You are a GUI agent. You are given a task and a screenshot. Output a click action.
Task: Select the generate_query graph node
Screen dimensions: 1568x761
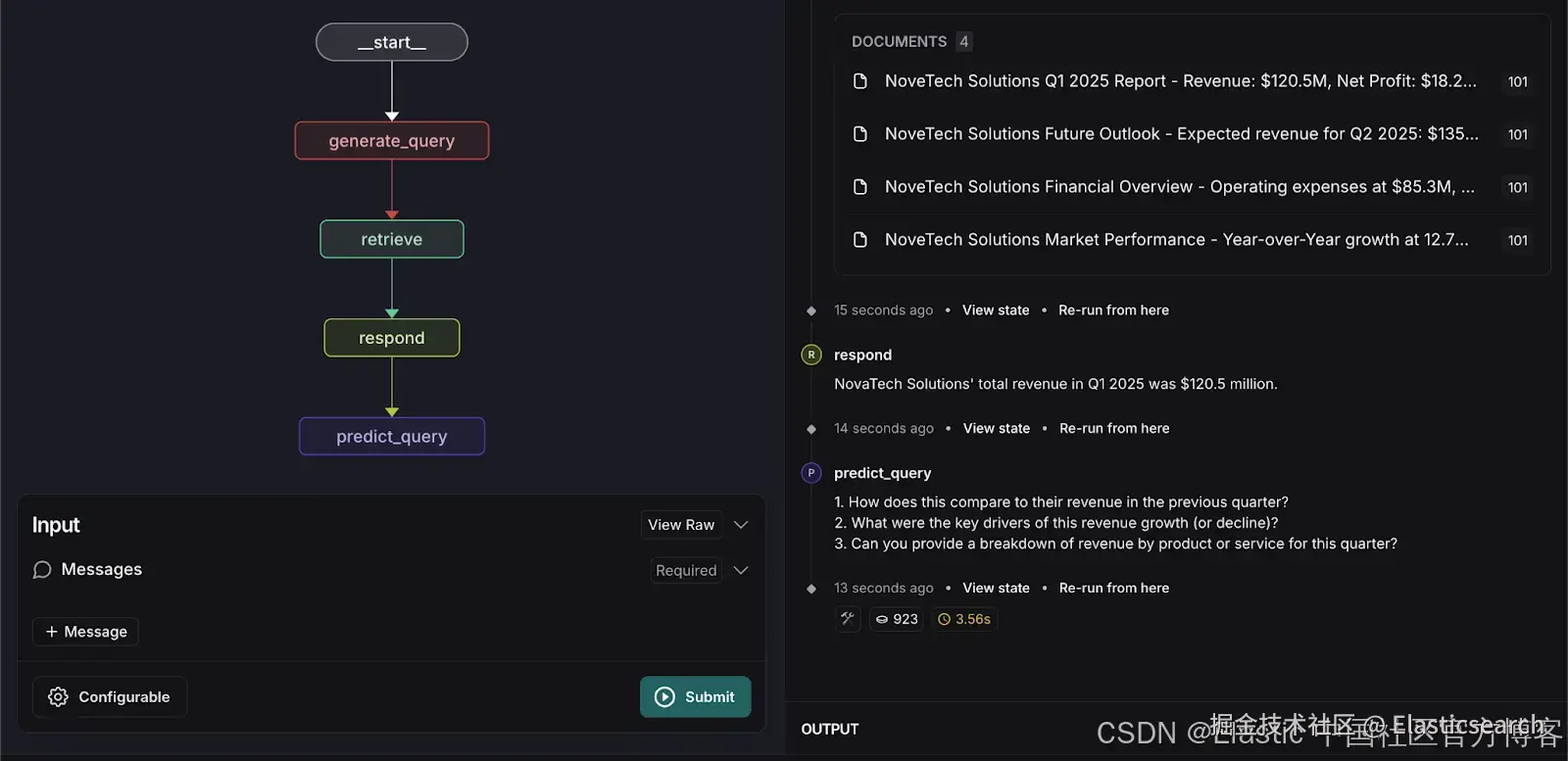(x=392, y=141)
